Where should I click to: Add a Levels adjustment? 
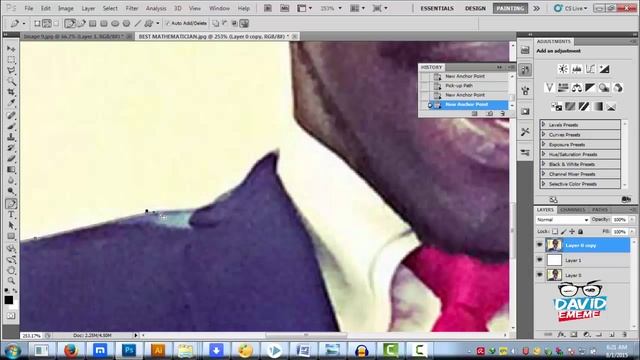tap(577, 69)
